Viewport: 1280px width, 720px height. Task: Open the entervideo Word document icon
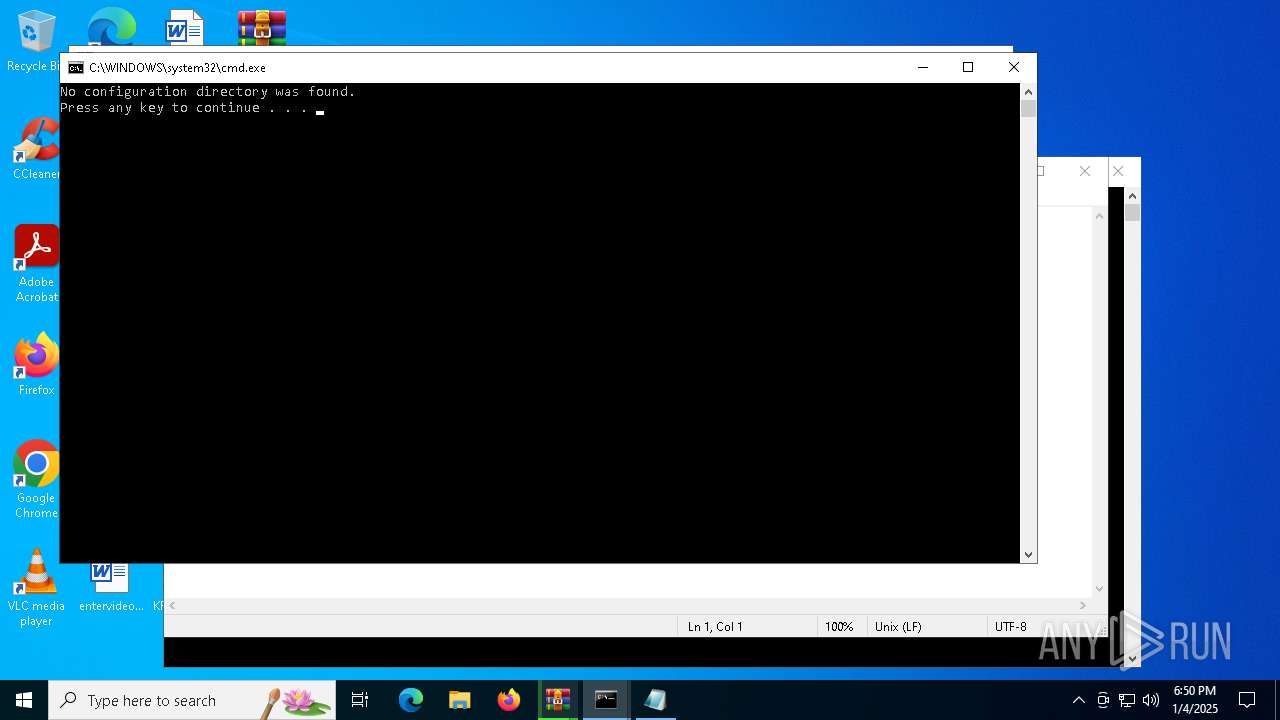tap(111, 586)
